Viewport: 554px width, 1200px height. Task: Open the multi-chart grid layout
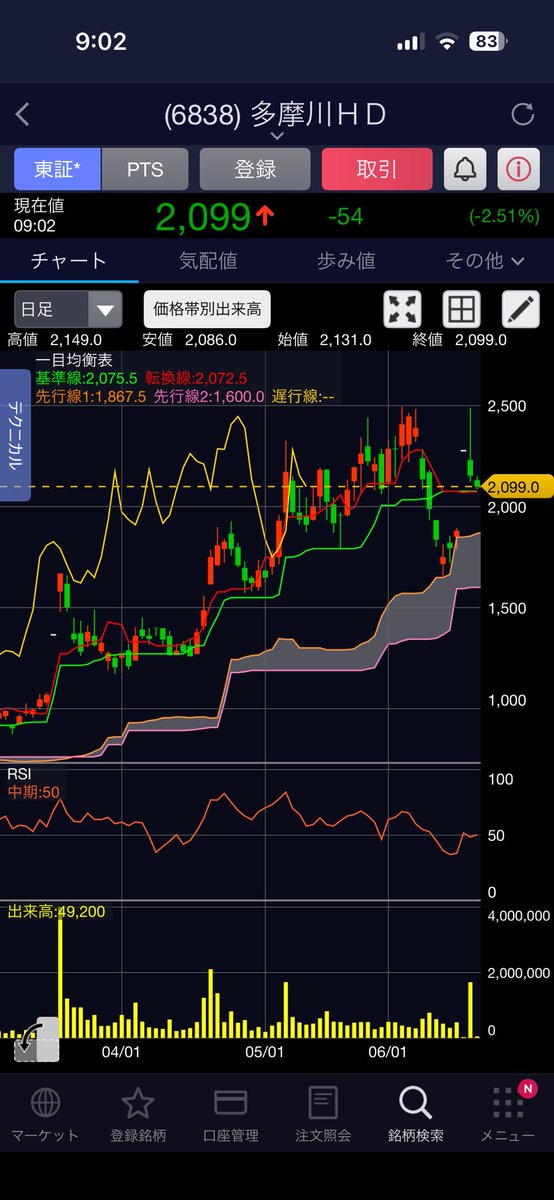(461, 309)
